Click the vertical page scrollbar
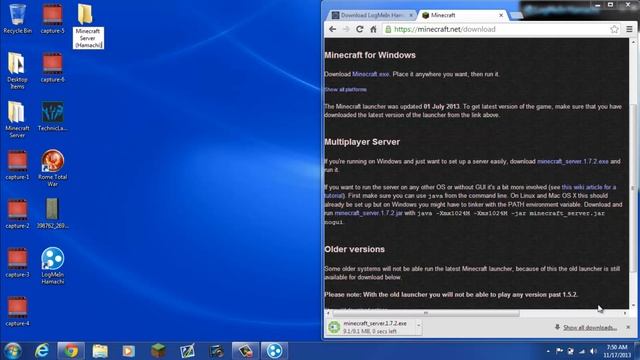This screenshot has width=640, height=360. (633, 188)
